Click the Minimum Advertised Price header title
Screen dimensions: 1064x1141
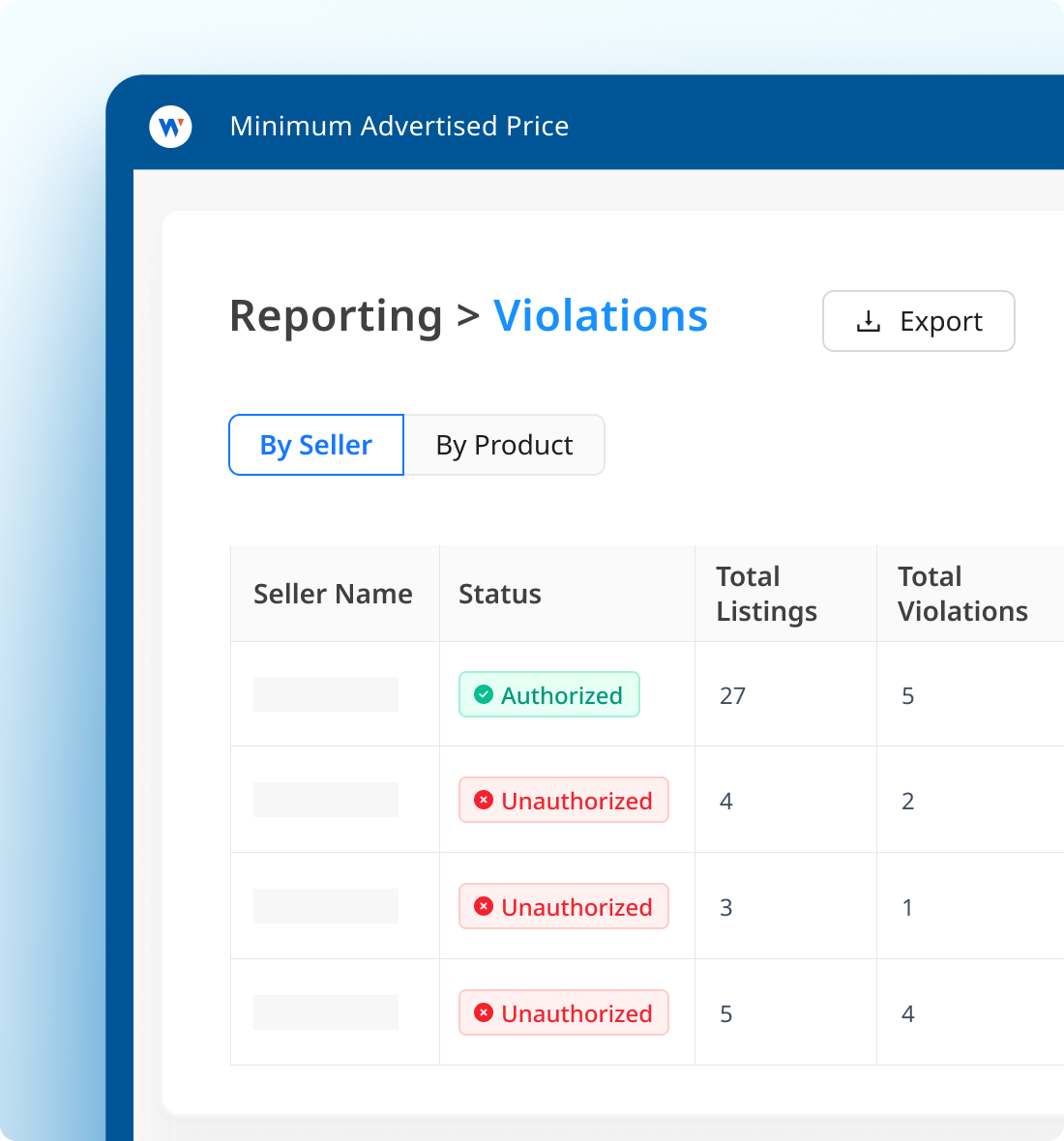(399, 126)
